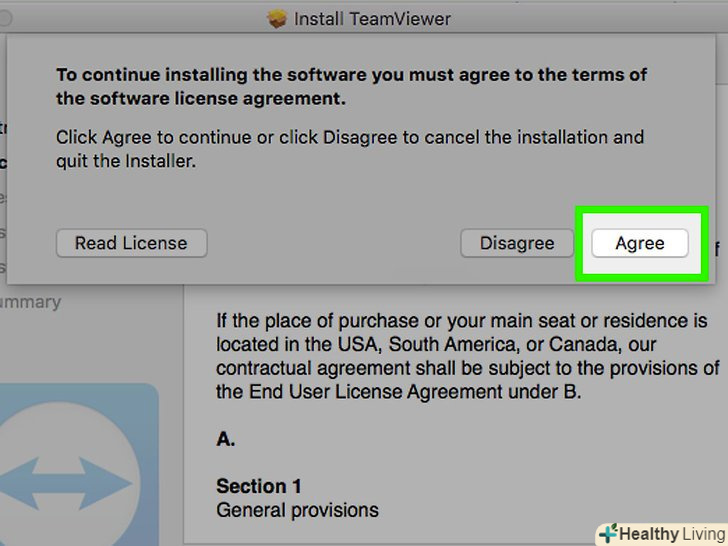Click the 'Install TeamViewer' window title
This screenshot has width=728, height=546.
(372, 19)
